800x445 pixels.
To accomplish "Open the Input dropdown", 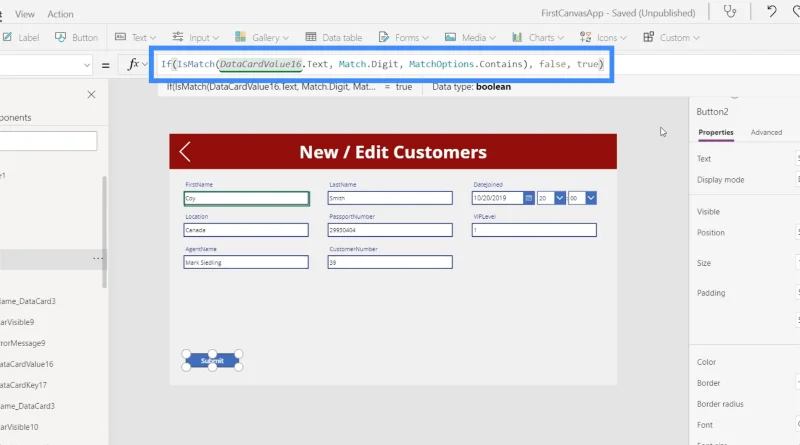I will pos(195,37).
